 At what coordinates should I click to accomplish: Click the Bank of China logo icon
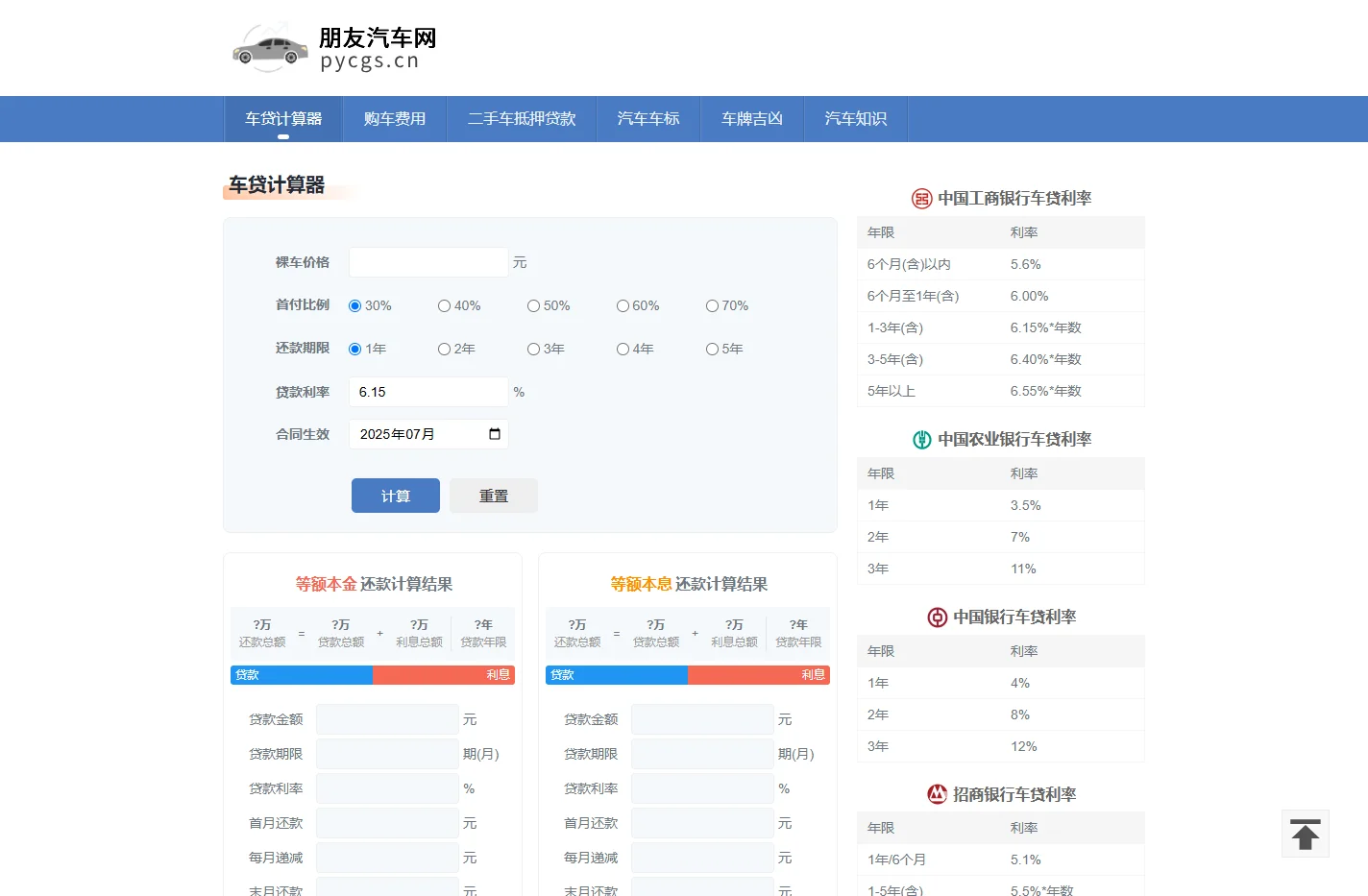(938, 618)
